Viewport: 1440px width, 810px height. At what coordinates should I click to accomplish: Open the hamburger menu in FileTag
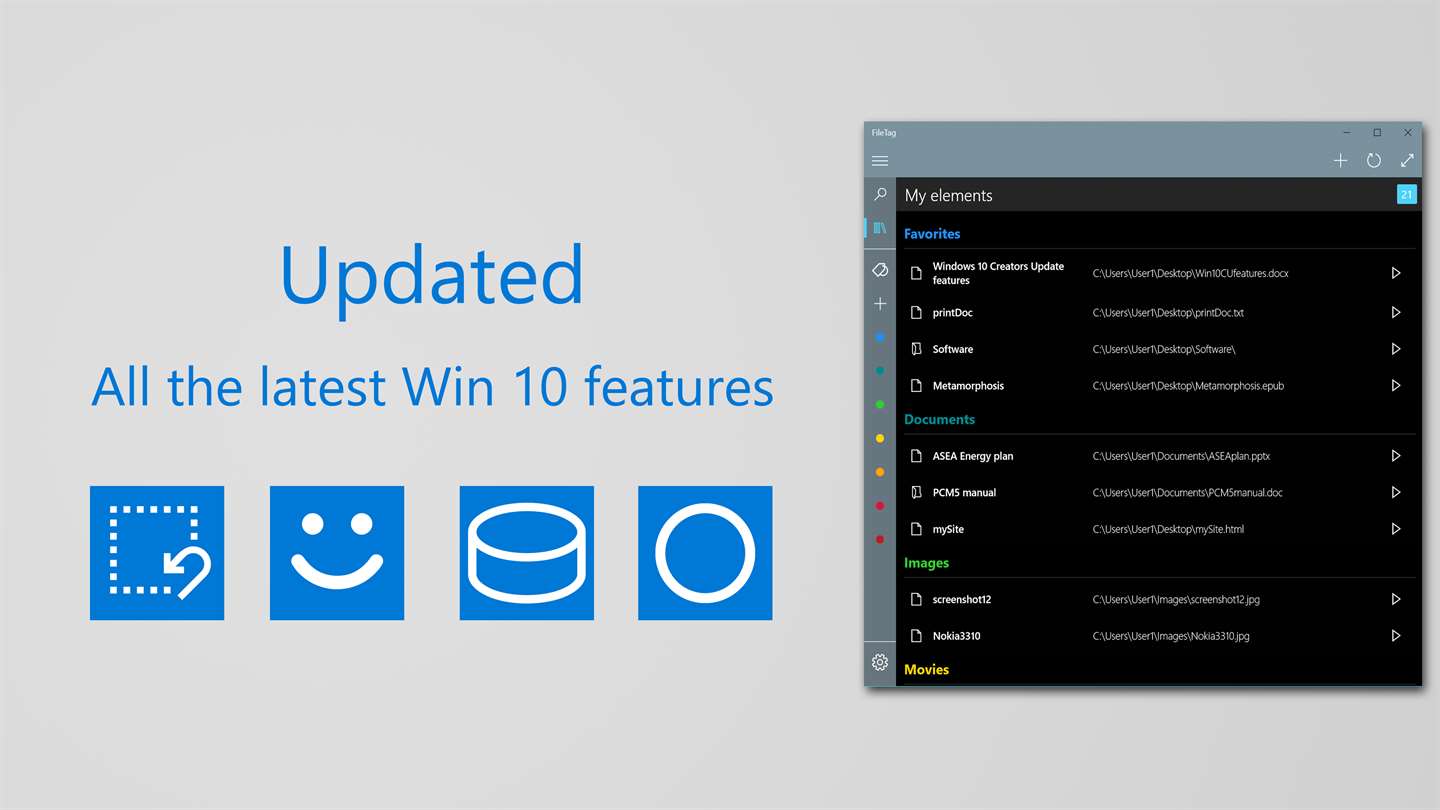tap(880, 161)
